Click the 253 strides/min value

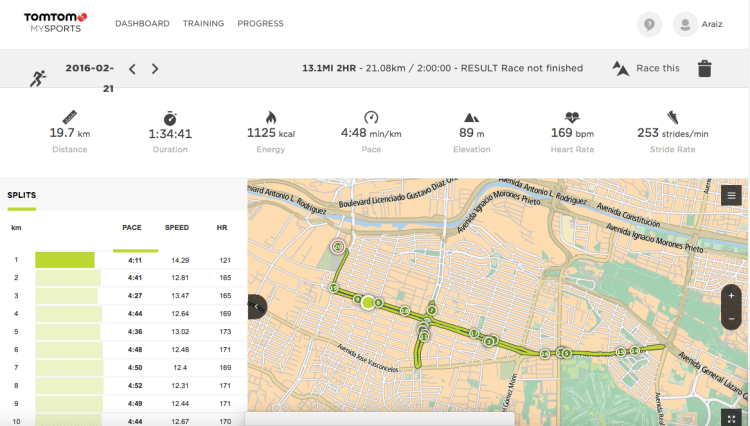click(673, 133)
